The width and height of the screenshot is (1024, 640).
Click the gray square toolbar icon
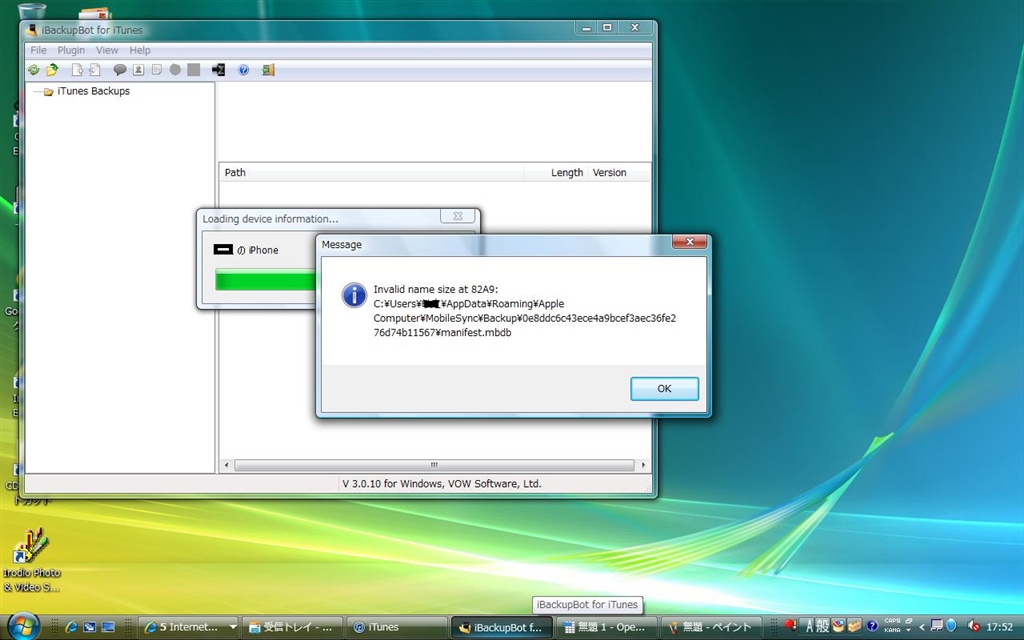tap(193, 70)
